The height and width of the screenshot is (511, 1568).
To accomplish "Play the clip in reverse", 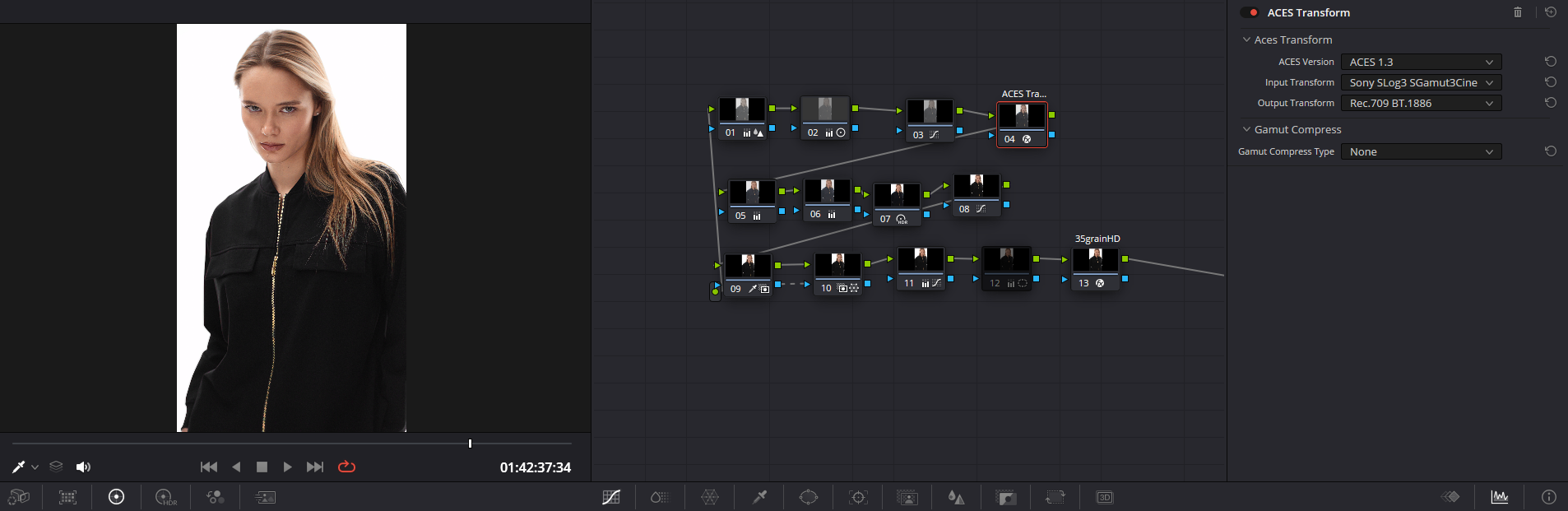I will (x=236, y=467).
